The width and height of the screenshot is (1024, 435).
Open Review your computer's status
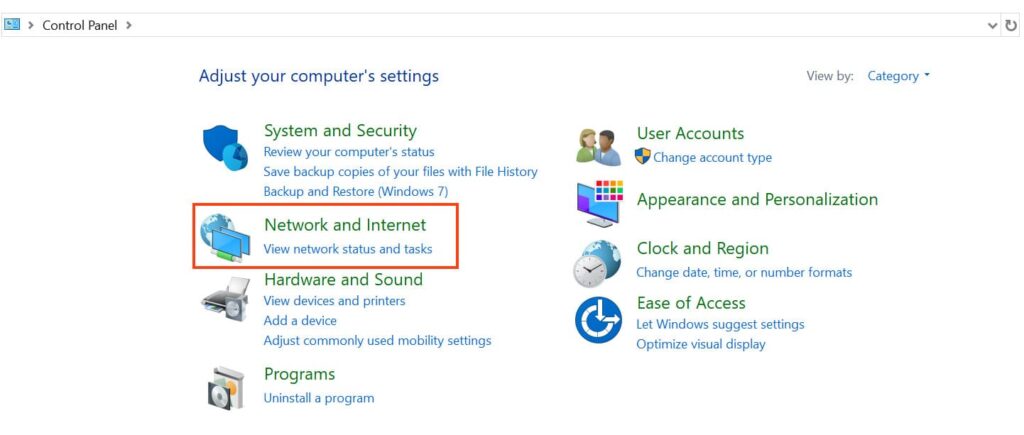(x=349, y=152)
